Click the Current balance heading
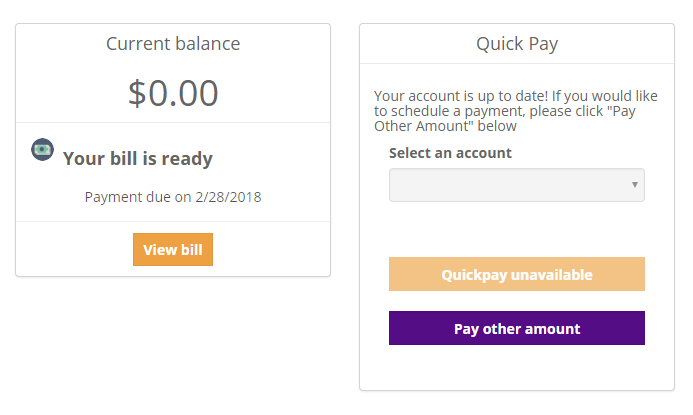Screen dimensions: 693x415 coord(173,44)
